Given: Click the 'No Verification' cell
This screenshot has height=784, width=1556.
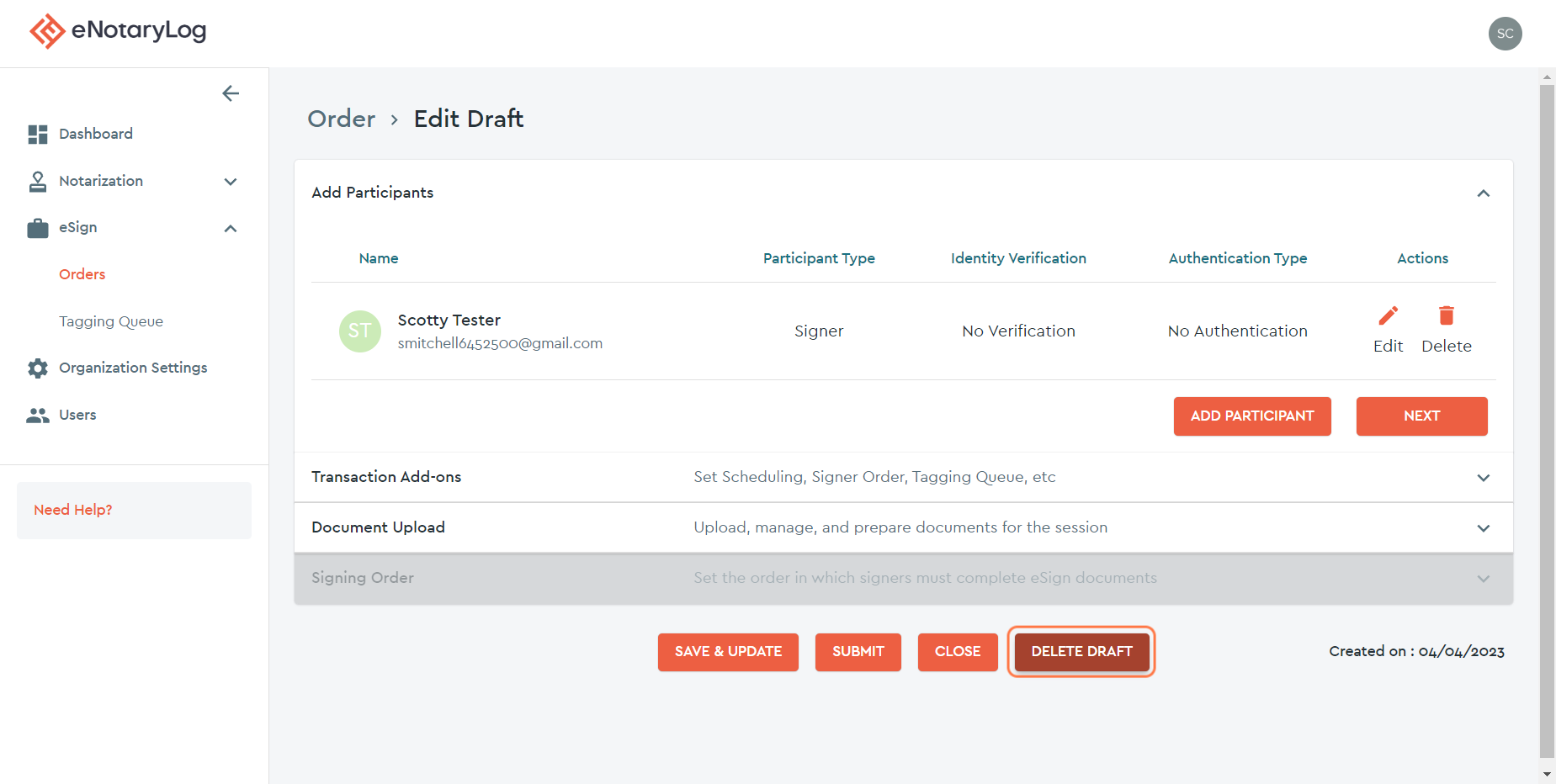Looking at the screenshot, I should [x=1018, y=331].
